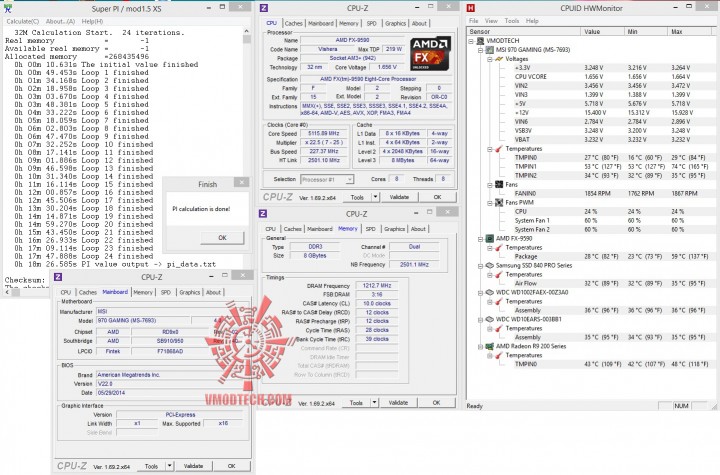Image resolution: width=720 pixels, height=475 pixels.
Task: Switch to About tab in Mainboard CPU-Z window
Action: pos(213,292)
